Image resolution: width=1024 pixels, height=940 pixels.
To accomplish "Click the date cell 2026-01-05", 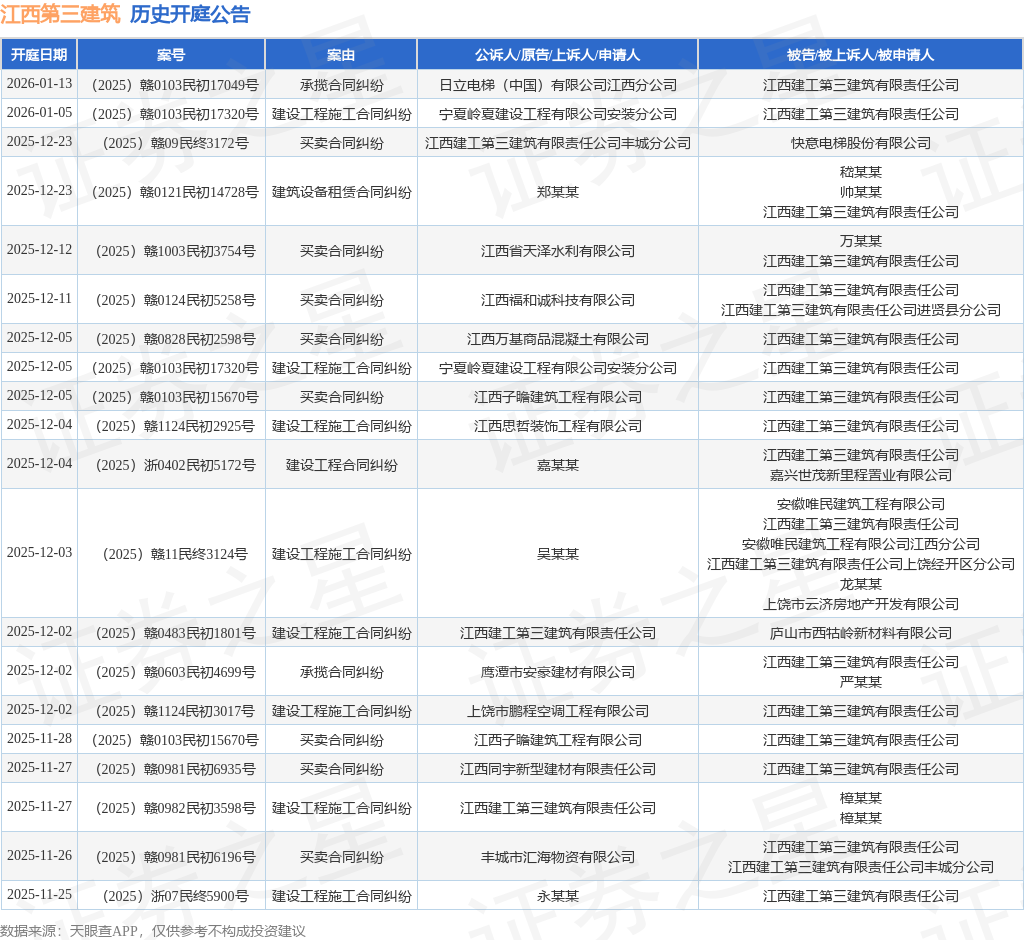I will (39, 113).
